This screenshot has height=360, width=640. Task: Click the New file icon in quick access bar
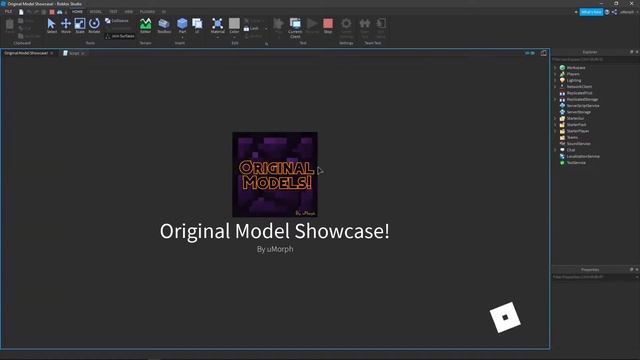(21, 12)
